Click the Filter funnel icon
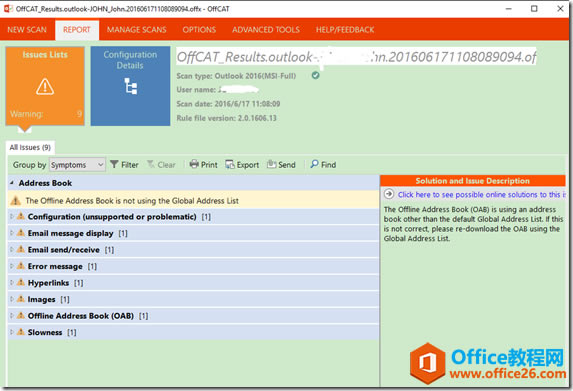This screenshot has width=573, height=391. click(x=114, y=164)
